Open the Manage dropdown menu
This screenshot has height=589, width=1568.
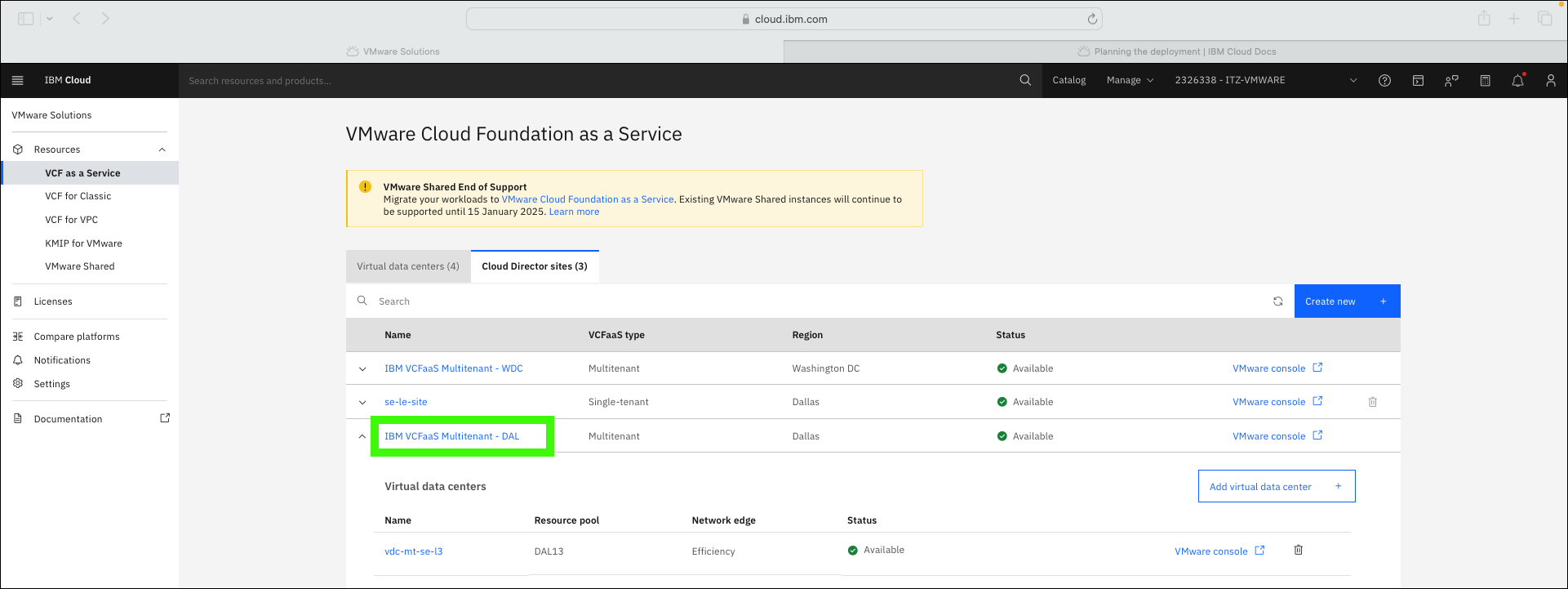1130,80
